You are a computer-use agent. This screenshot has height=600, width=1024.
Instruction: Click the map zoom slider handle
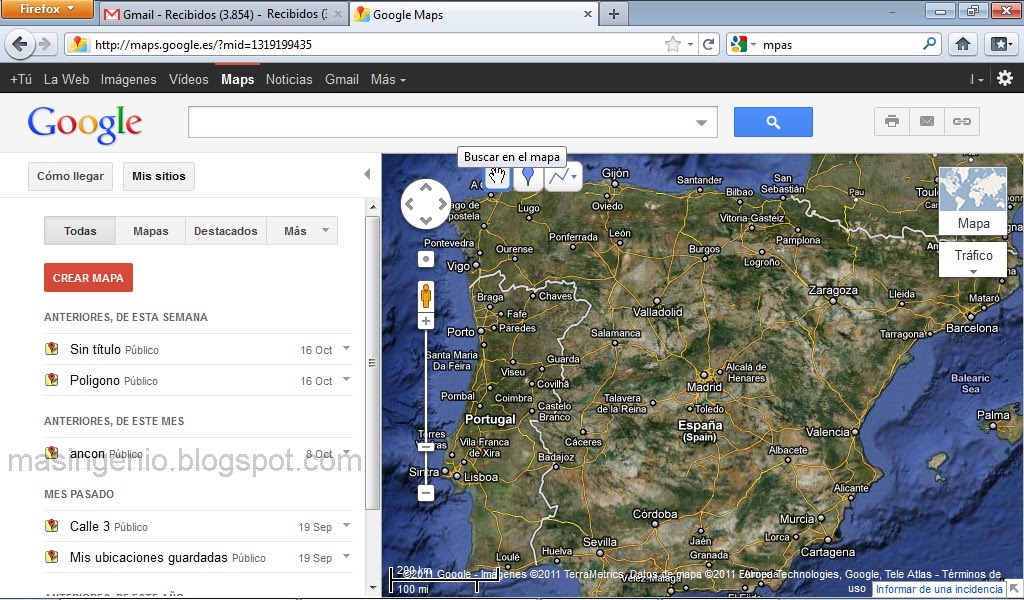[x=426, y=447]
